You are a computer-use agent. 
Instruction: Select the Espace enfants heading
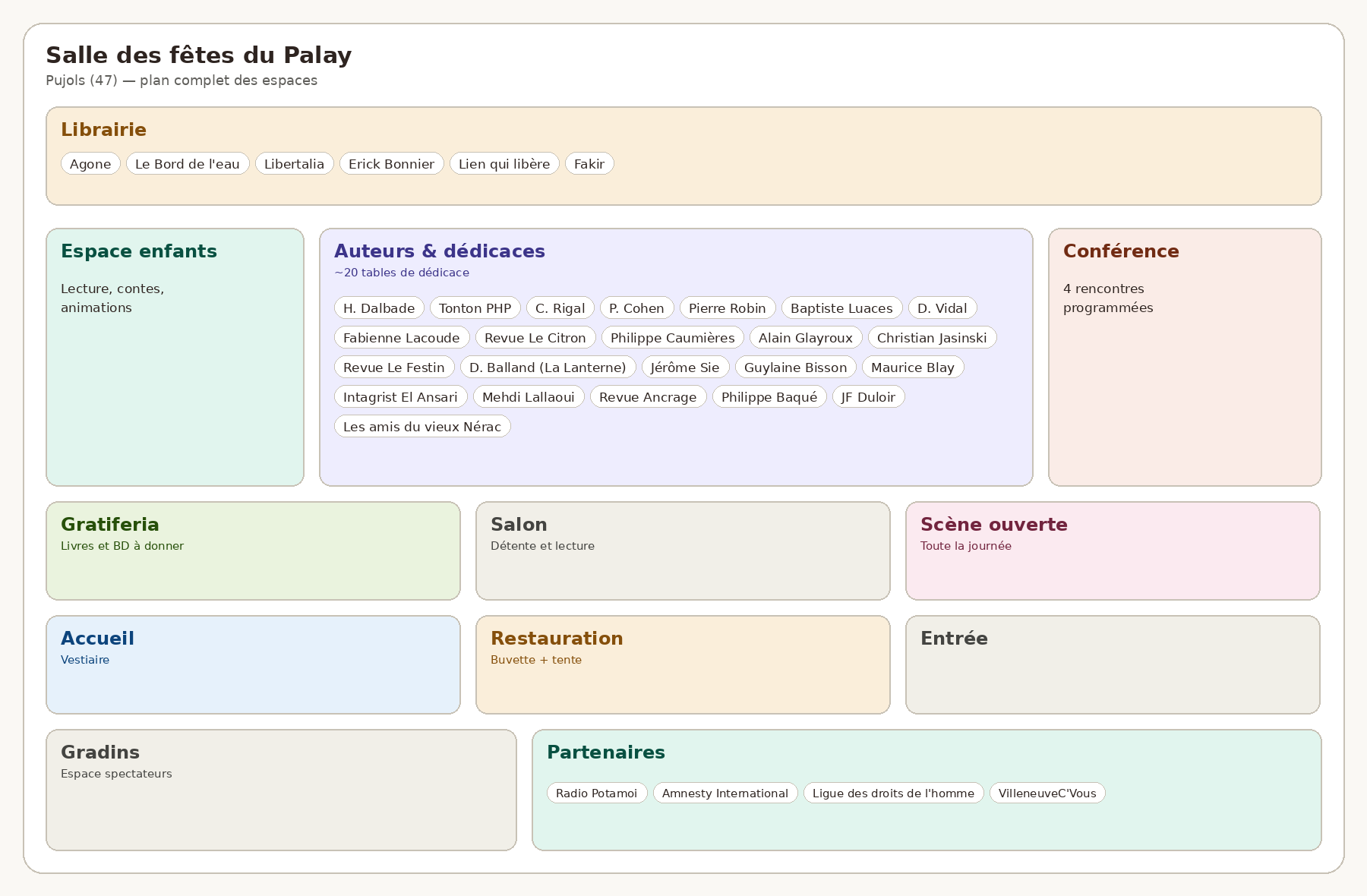(139, 251)
